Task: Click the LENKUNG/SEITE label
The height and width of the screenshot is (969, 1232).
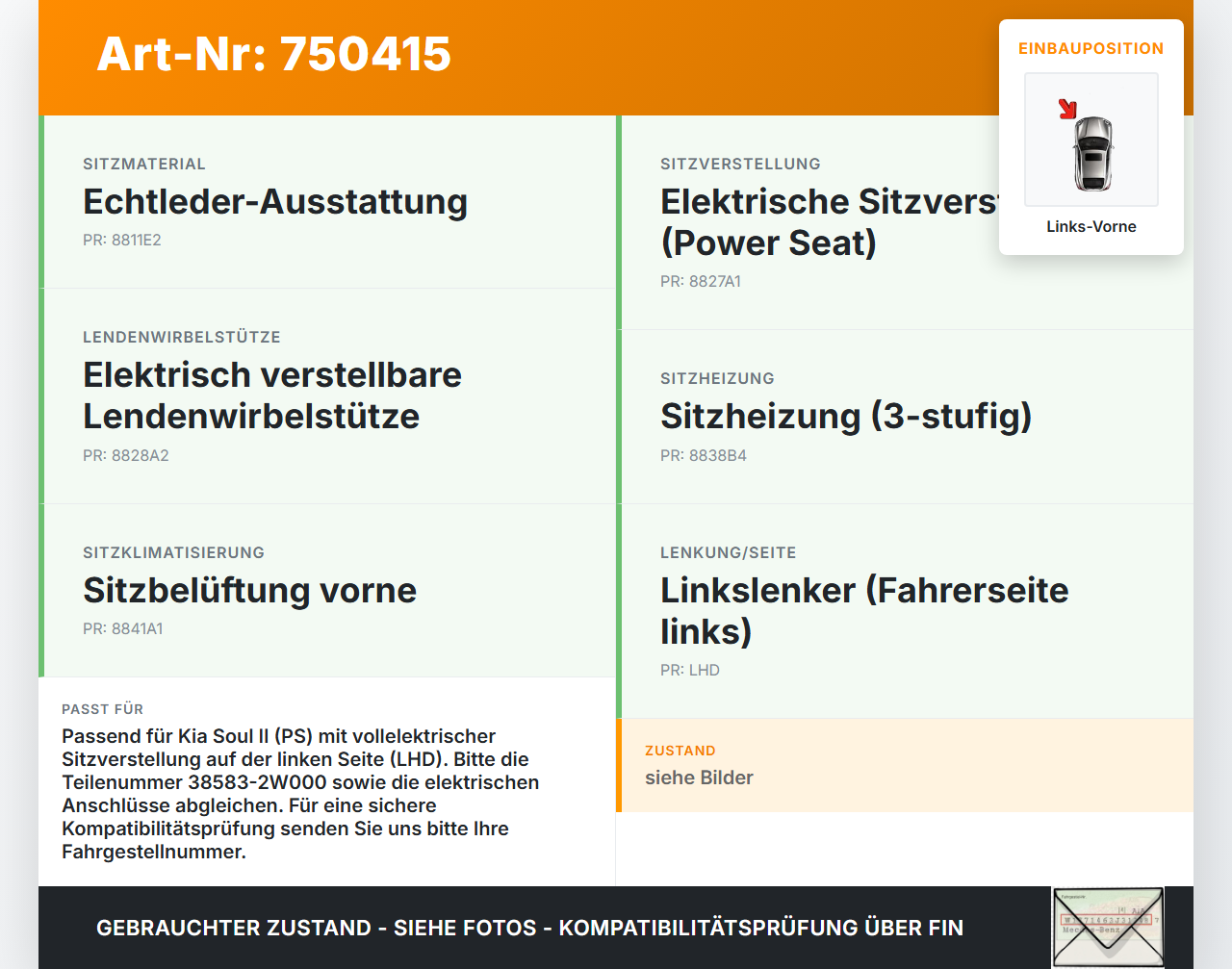Action: point(728,552)
